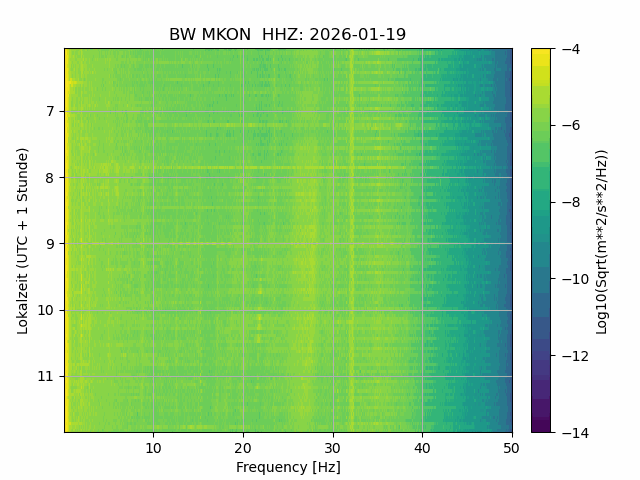
Task: Click the dark purple bottom of colorbar
Action: point(541,427)
